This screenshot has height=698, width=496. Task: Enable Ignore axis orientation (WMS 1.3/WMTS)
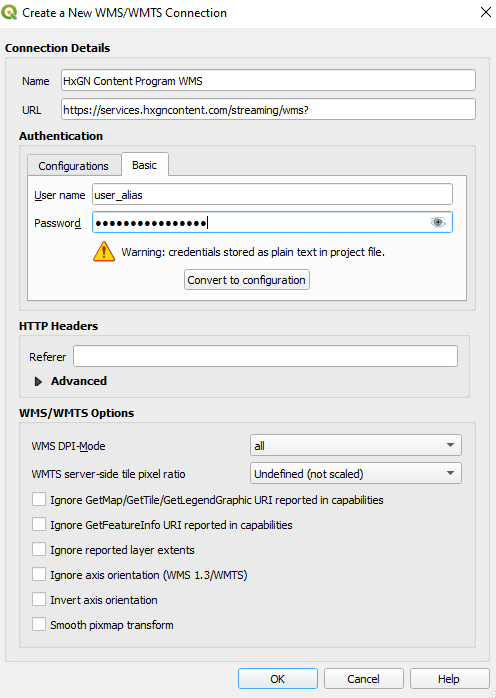coord(39,575)
